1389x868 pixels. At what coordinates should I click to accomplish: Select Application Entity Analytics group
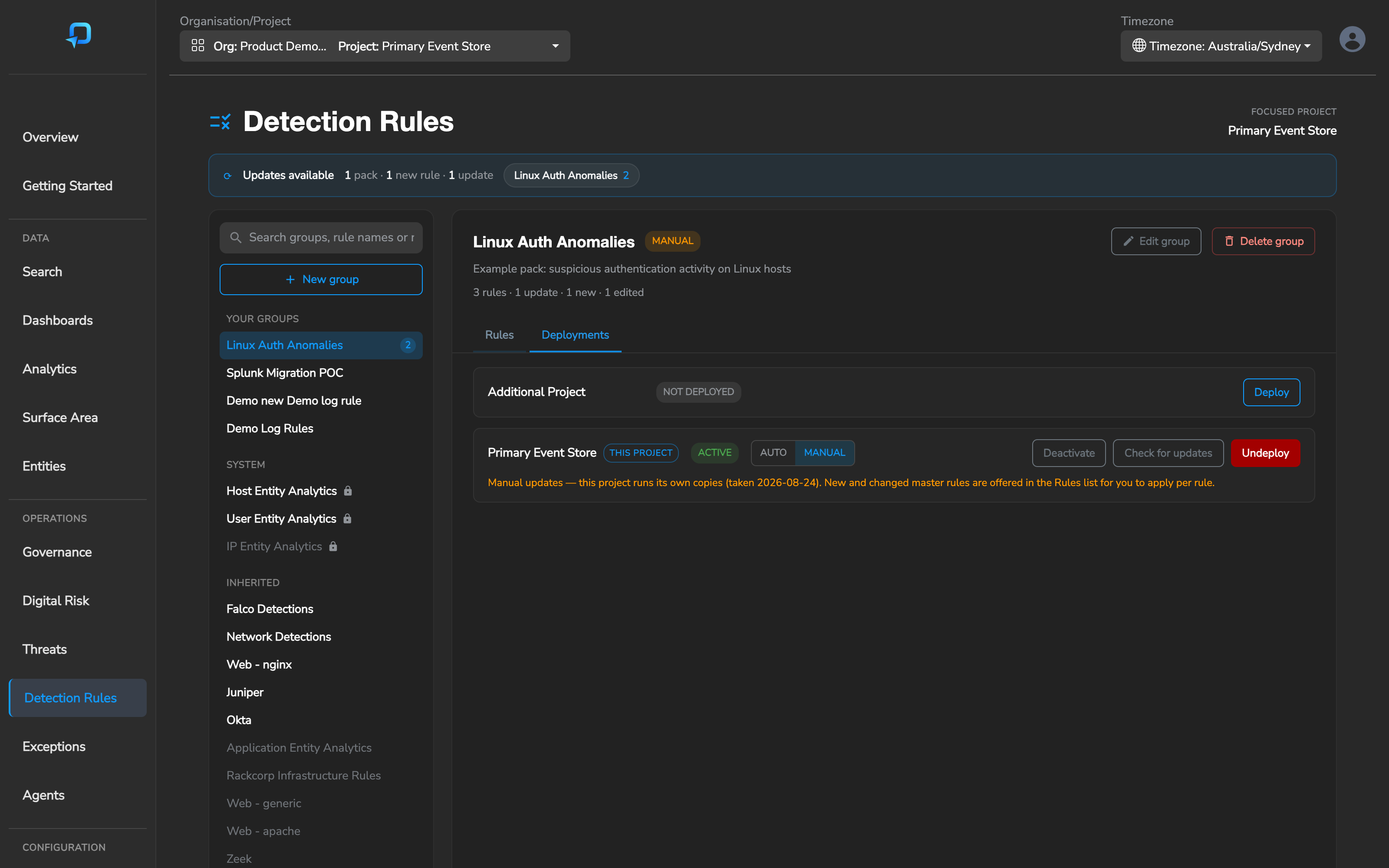tap(321, 748)
